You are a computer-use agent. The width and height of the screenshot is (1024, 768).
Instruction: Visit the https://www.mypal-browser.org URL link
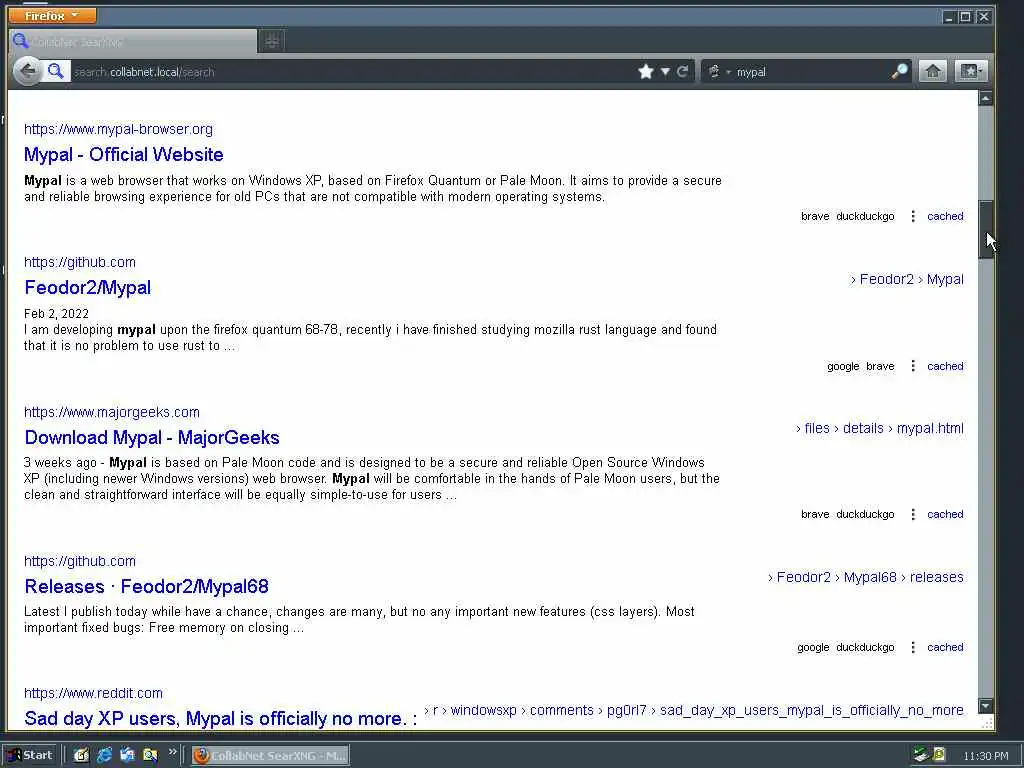pos(118,129)
